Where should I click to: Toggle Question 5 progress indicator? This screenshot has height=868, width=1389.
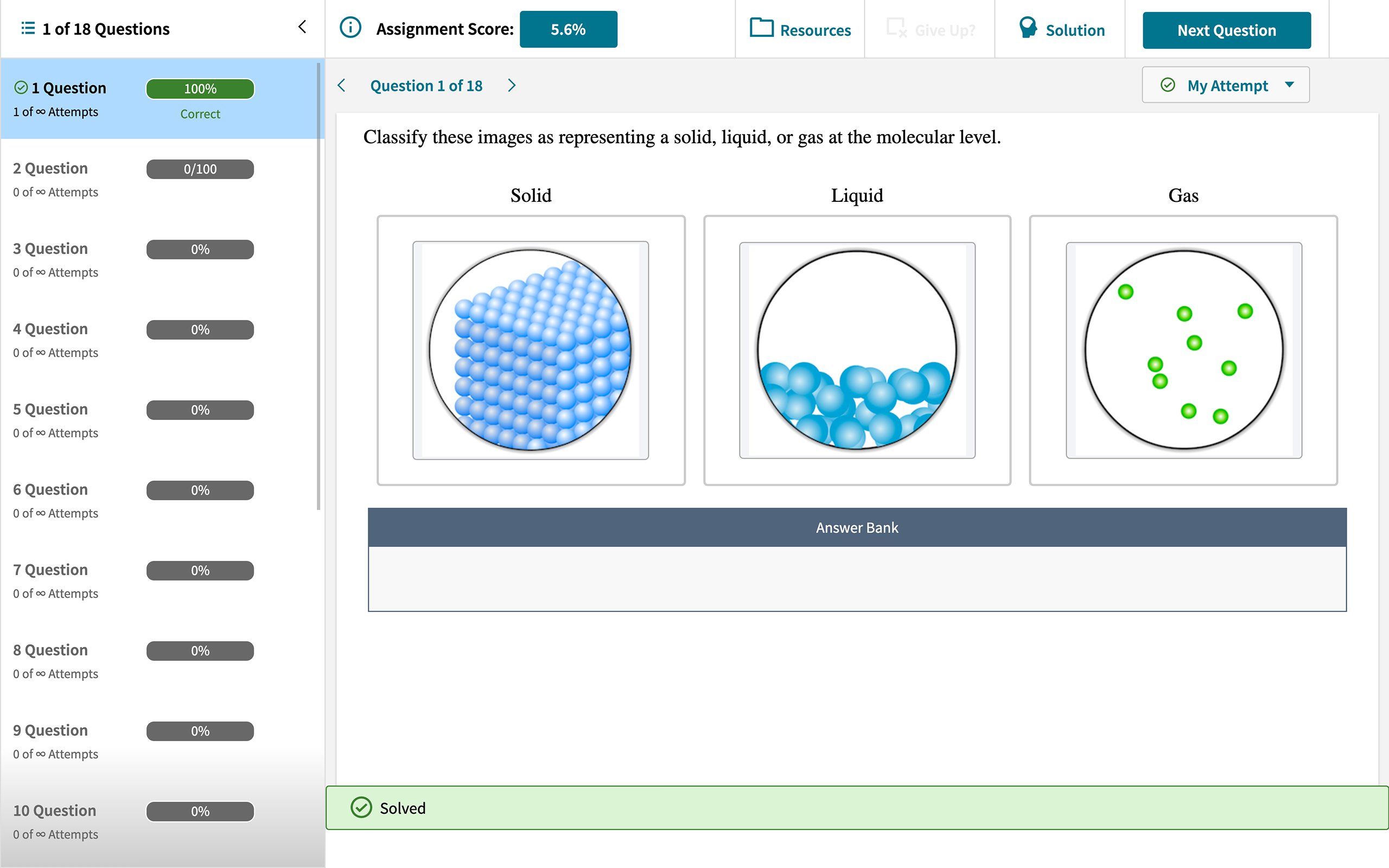(x=200, y=409)
